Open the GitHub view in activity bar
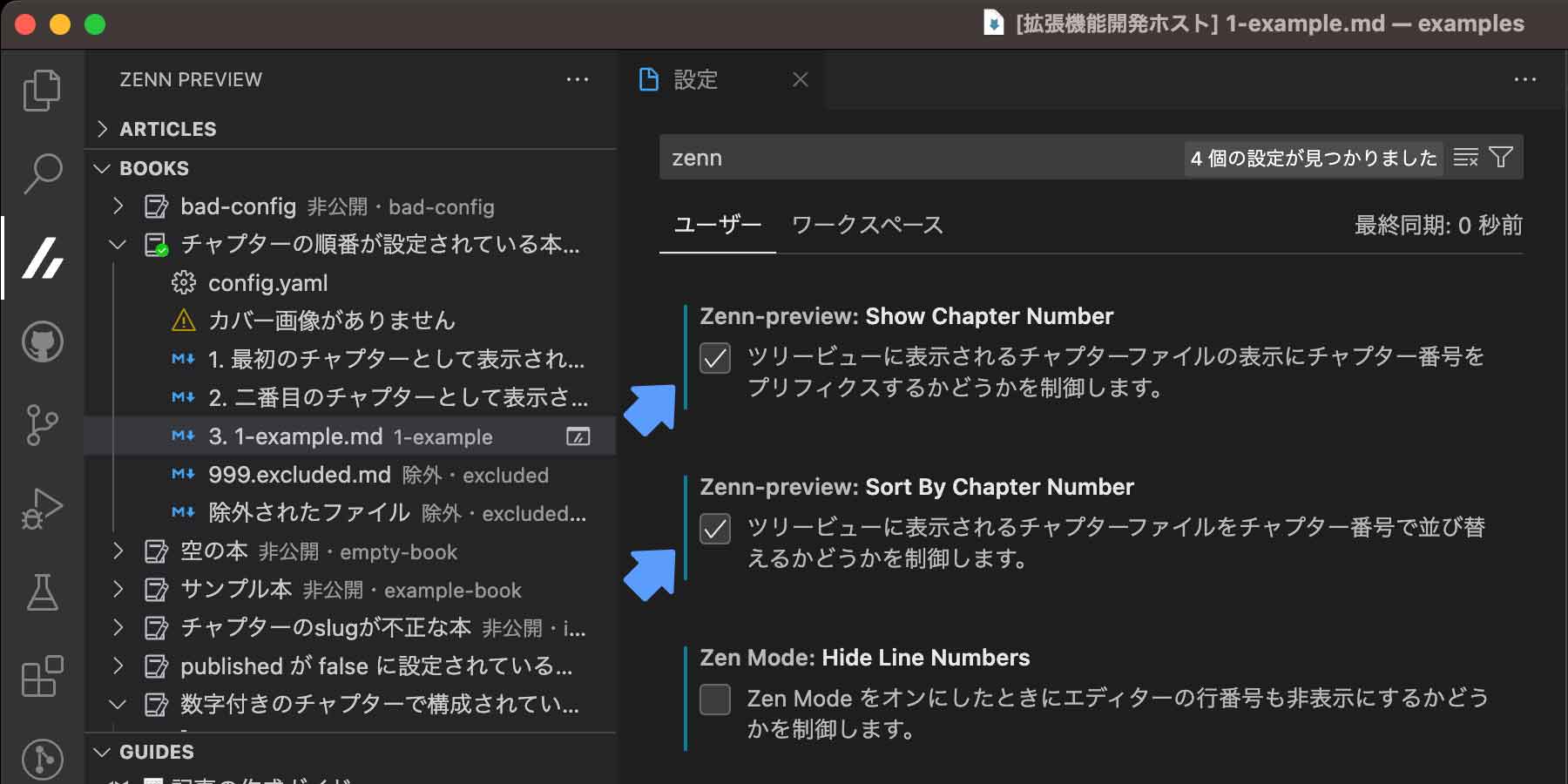 coord(42,341)
